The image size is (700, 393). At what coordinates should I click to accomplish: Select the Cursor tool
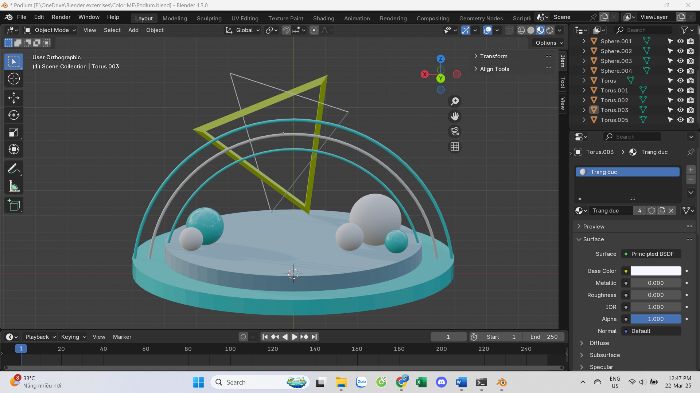pyautogui.click(x=14, y=79)
